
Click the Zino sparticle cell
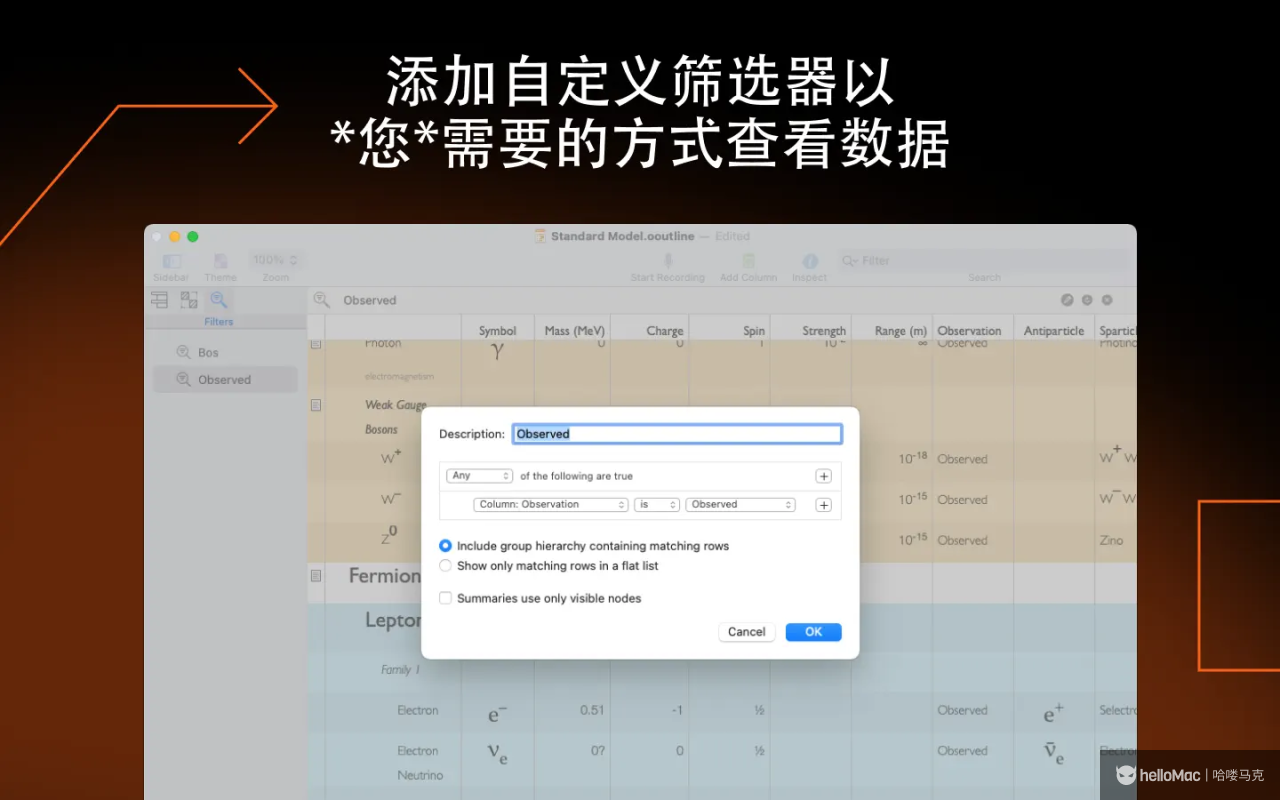(x=1111, y=540)
